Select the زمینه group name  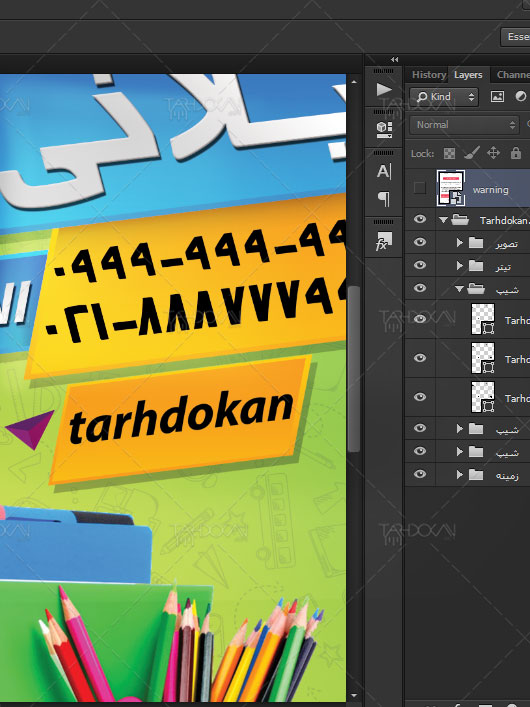point(507,476)
